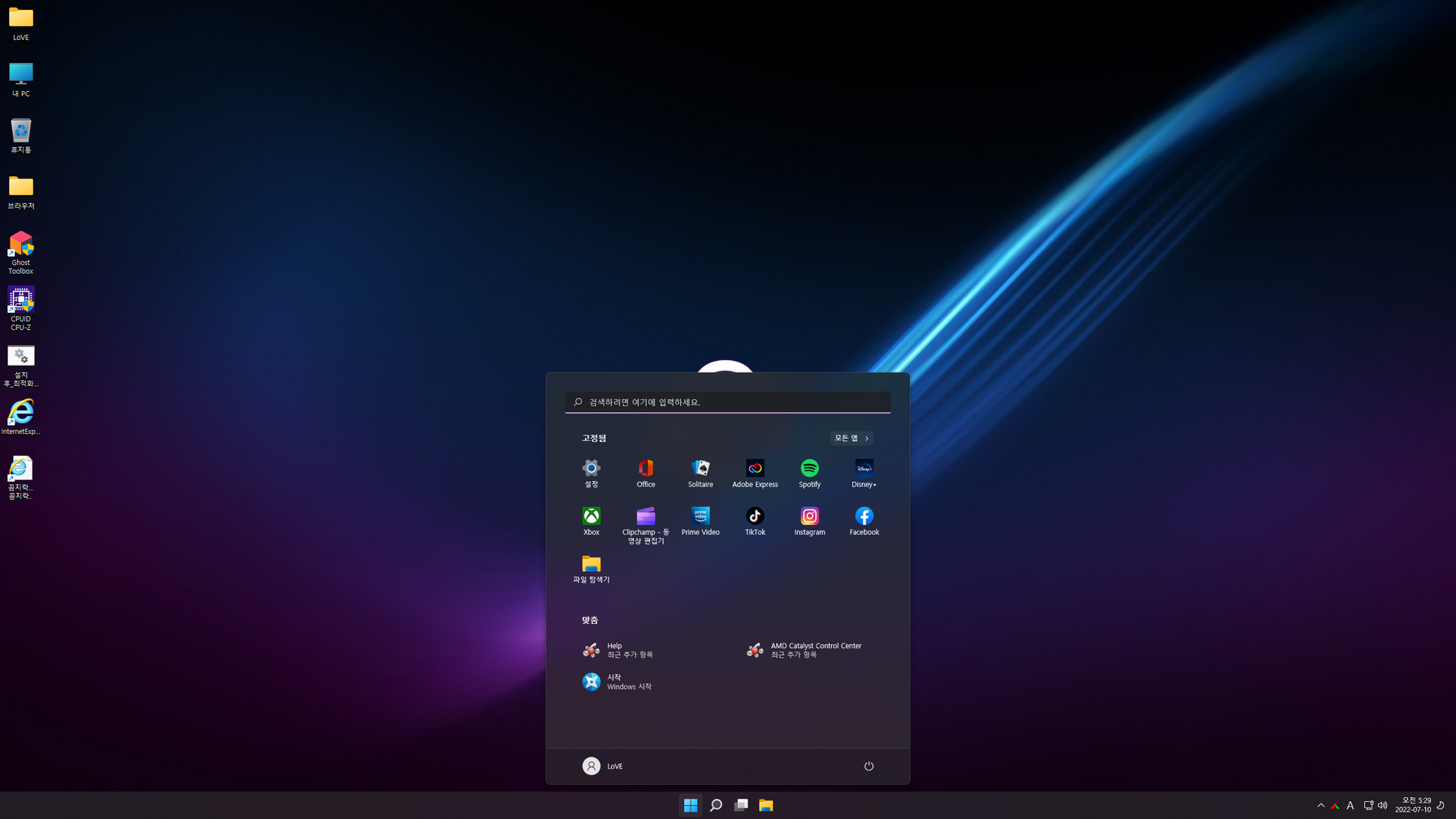This screenshot has height=819, width=1456.
Task: Expand hidden system tray icons chevron
Action: [x=1320, y=805]
